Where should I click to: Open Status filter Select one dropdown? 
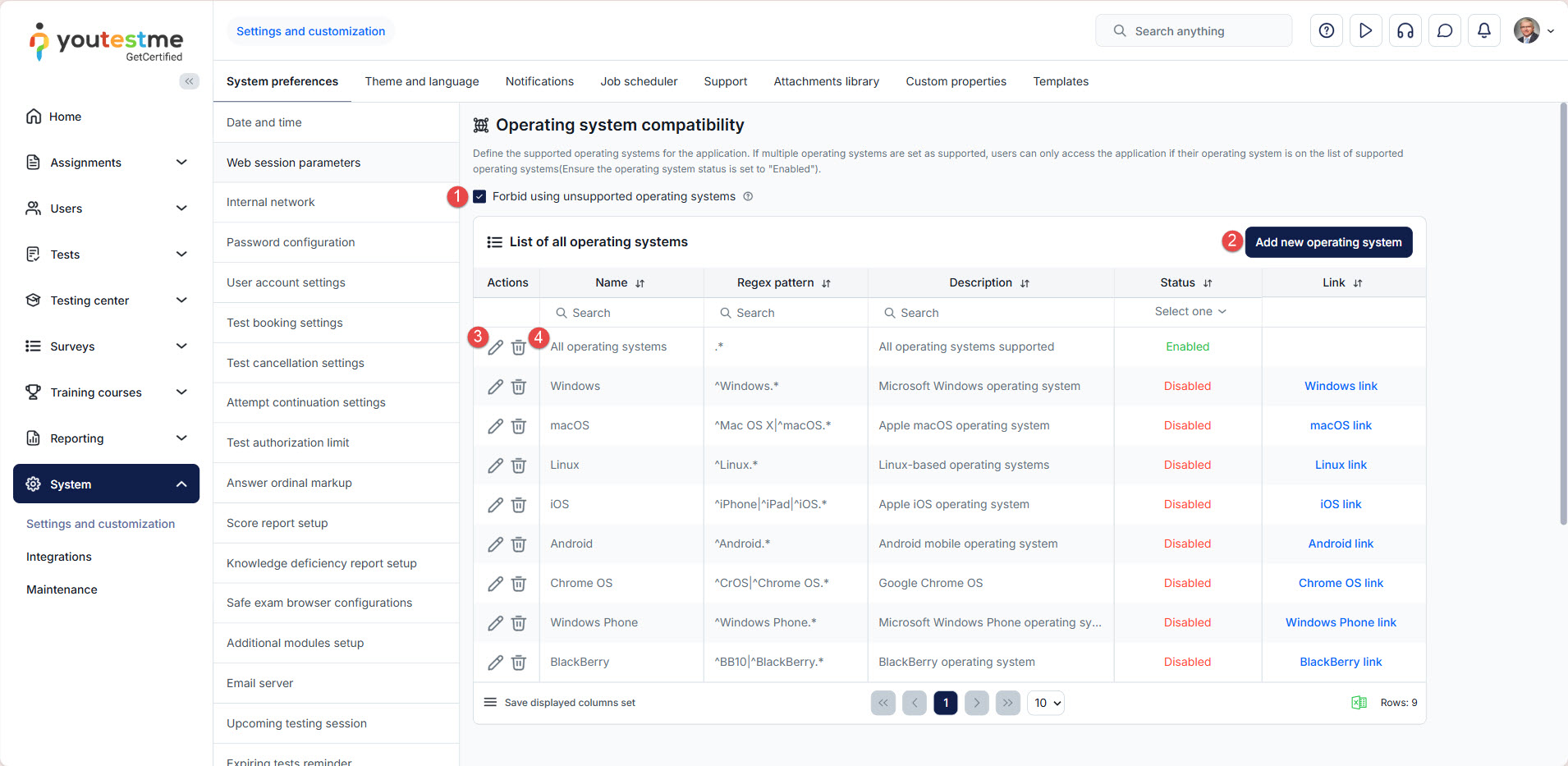[x=1190, y=312]
